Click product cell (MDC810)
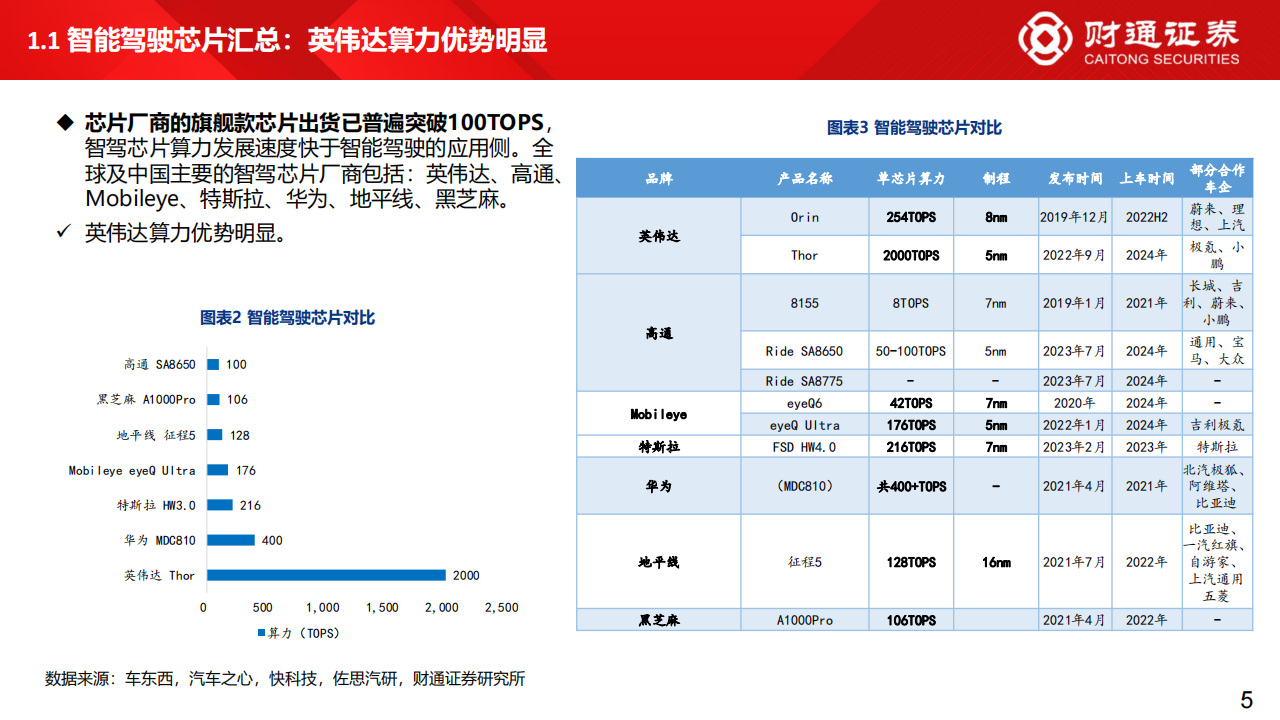This screenshot has height=720, width=1280. [805, 486]
